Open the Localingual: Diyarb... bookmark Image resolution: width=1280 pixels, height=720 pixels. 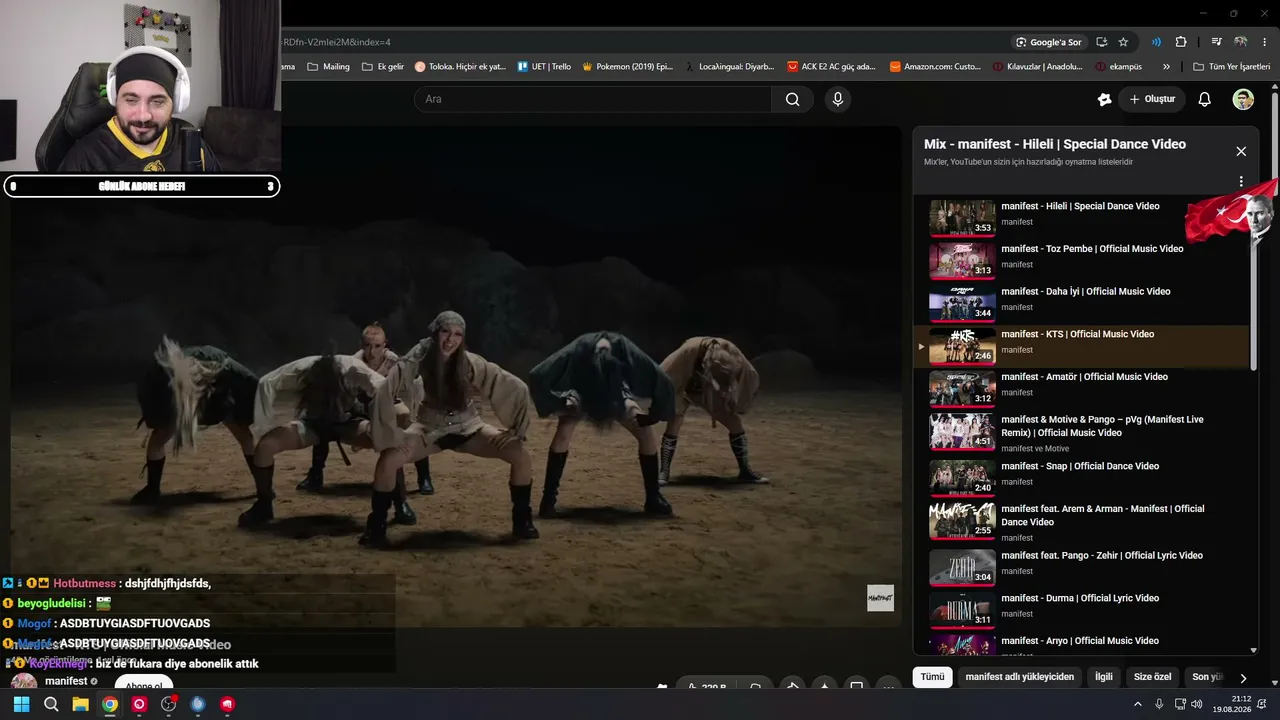(x=730, y=67)
